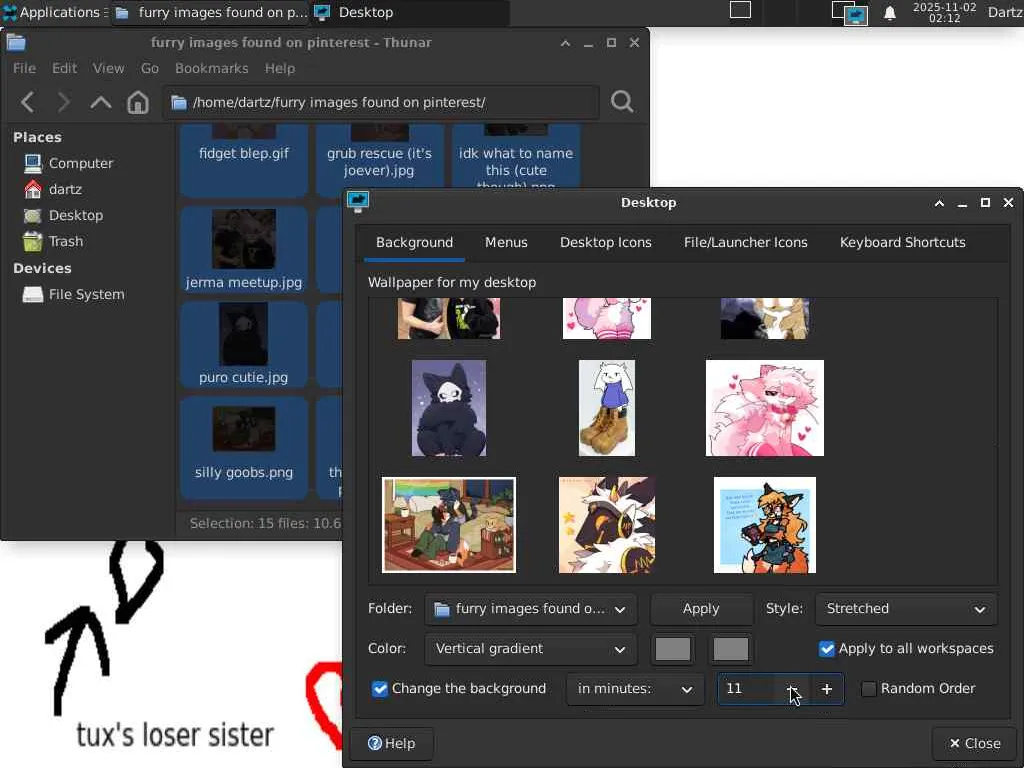Open Thunar View menu

[108, 68]
